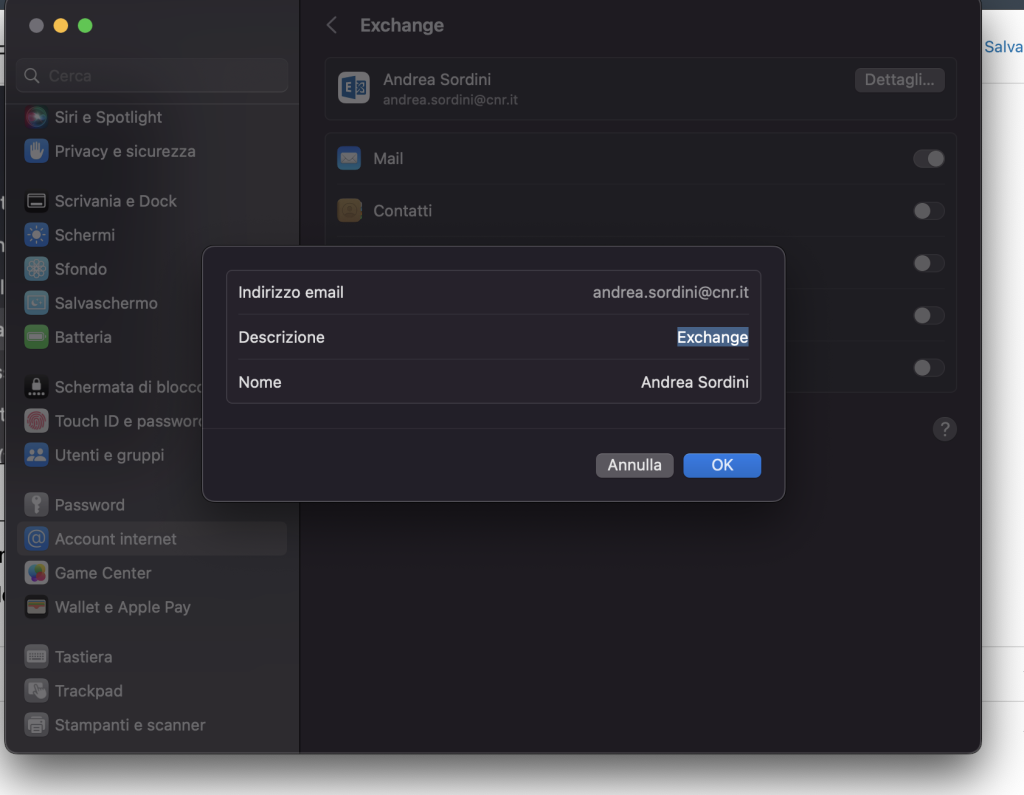Click the andrea.sordini@cnr.it subtitle under account name
The width and height of the screenshot is (1024, 795).
point(450,99)
